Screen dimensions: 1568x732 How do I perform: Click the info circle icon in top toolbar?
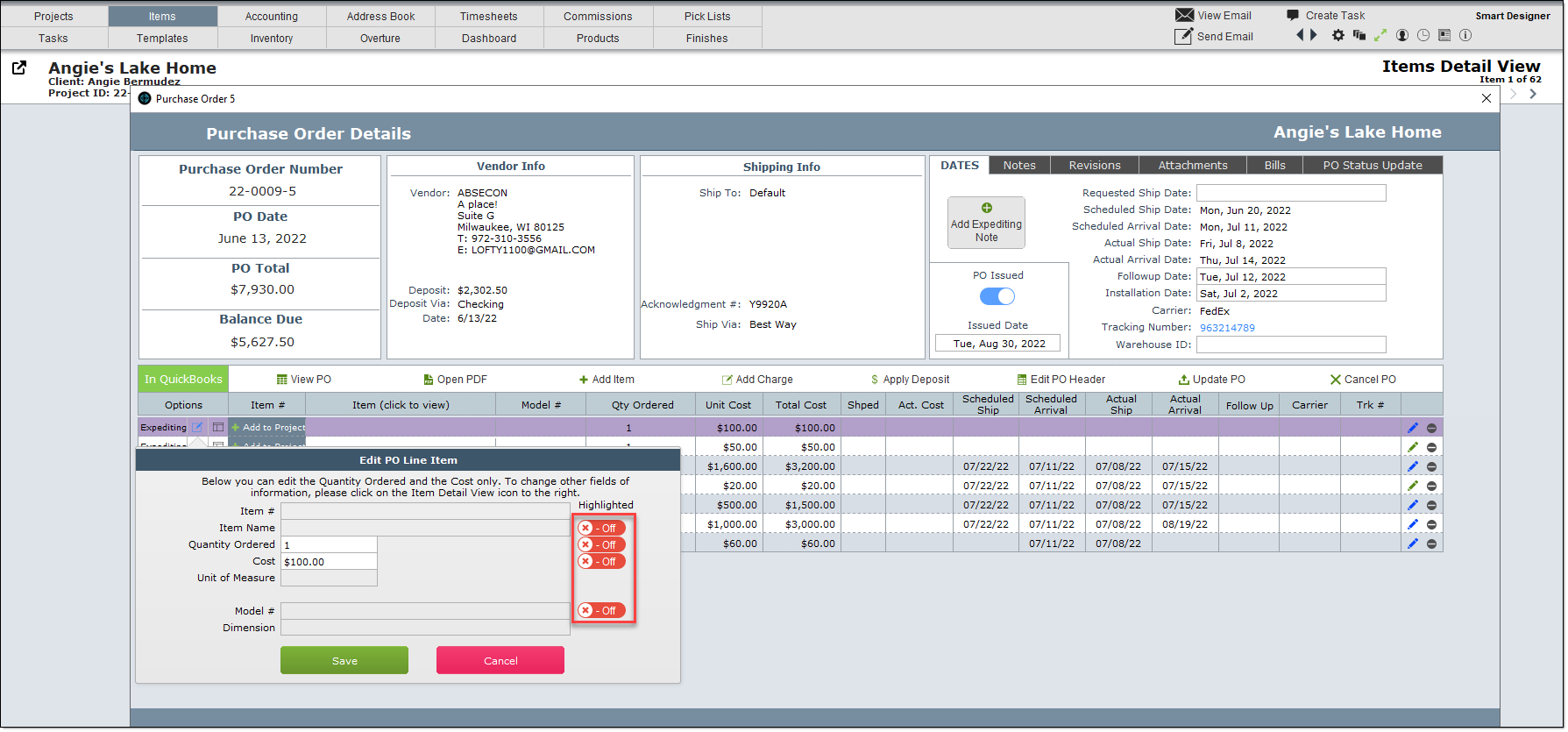(1465, 35)
